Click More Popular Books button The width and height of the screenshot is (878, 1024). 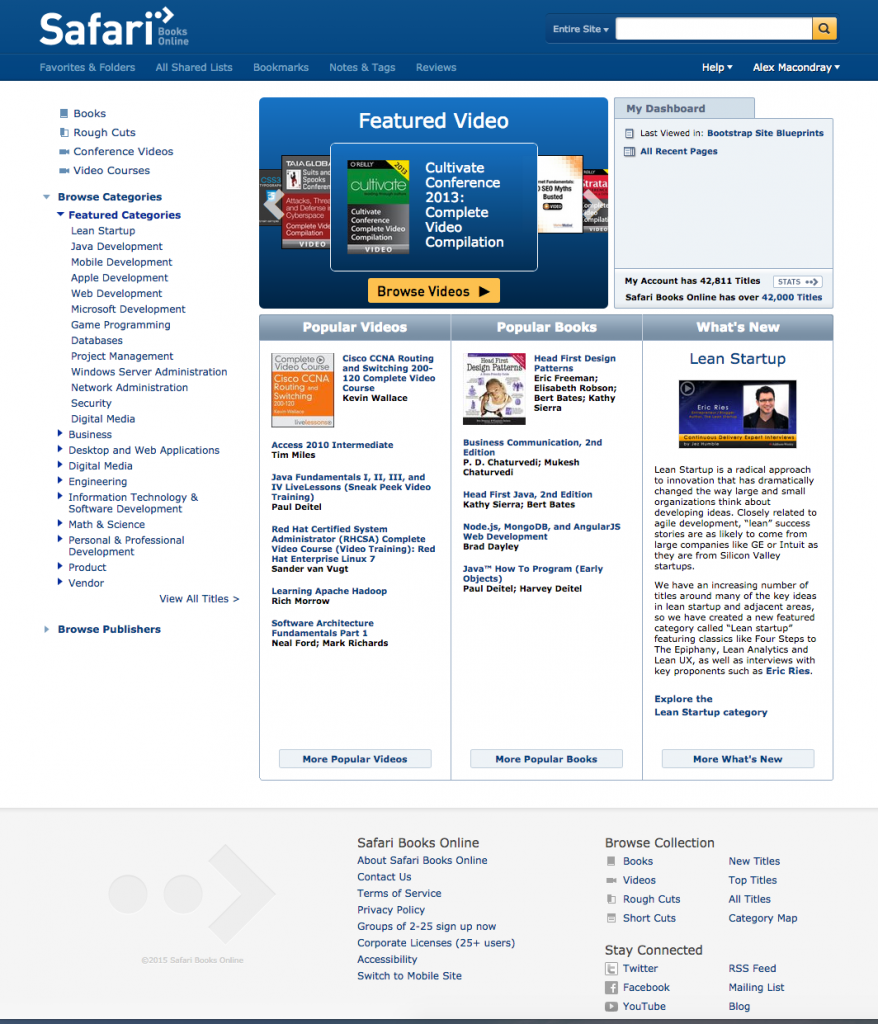pos(546,759)
